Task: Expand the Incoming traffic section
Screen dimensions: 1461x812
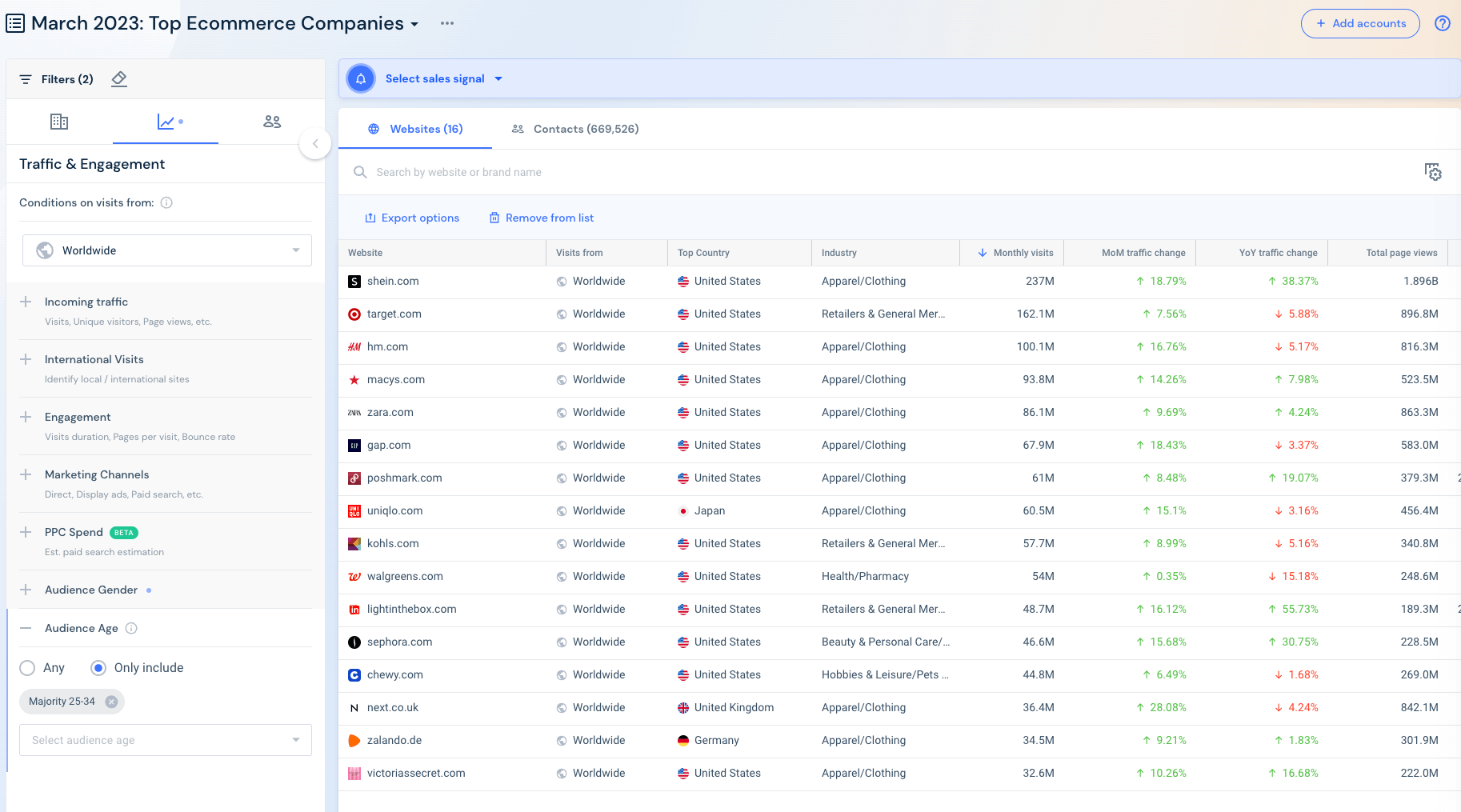Action: click(26, 302)
